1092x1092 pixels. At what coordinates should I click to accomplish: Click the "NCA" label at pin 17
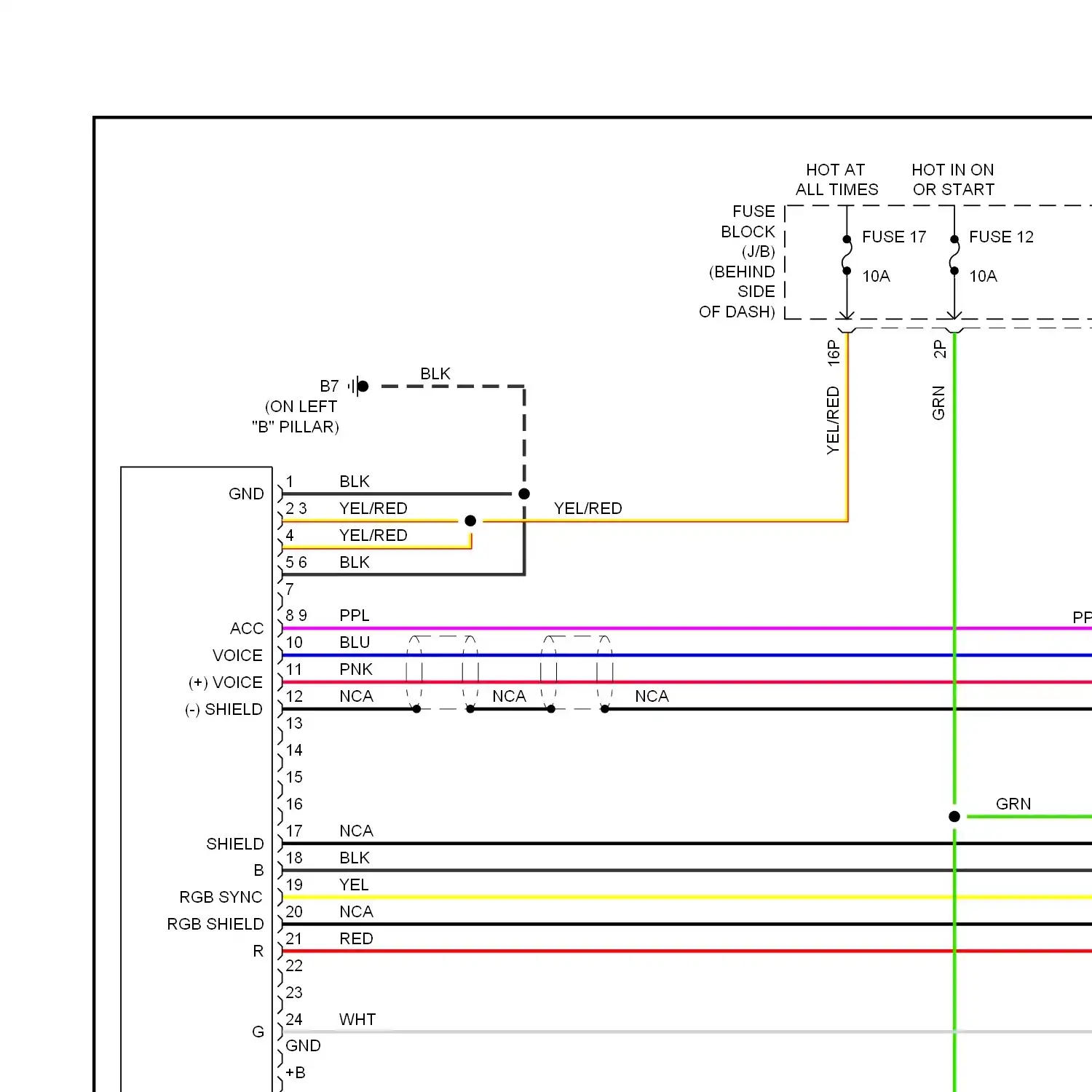coord(356,831)
